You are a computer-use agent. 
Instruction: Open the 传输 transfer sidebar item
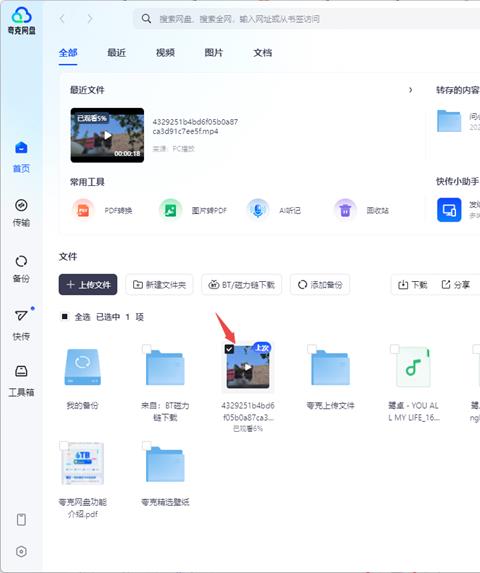pos(21,213)
